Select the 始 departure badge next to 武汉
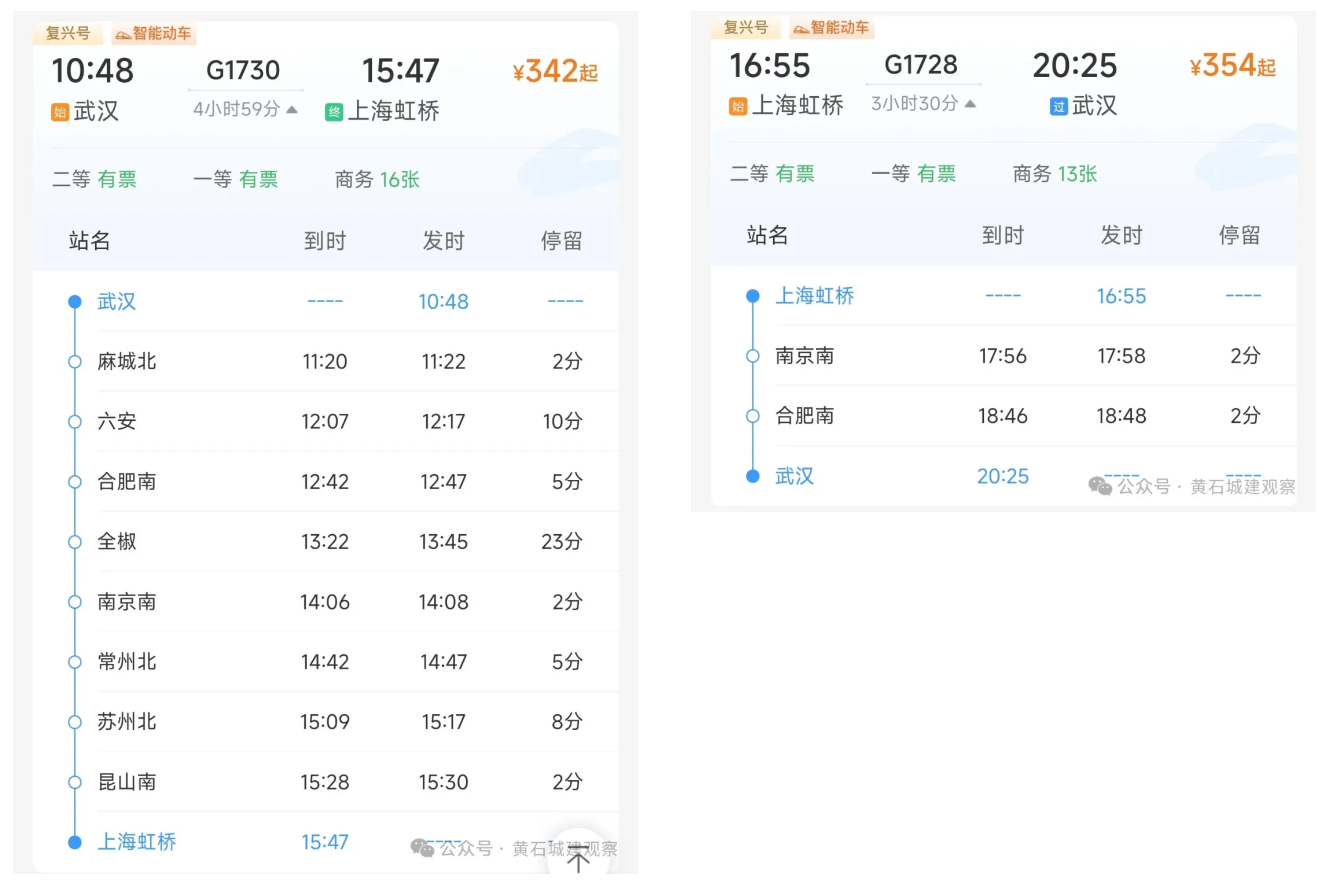 point(59,113)
